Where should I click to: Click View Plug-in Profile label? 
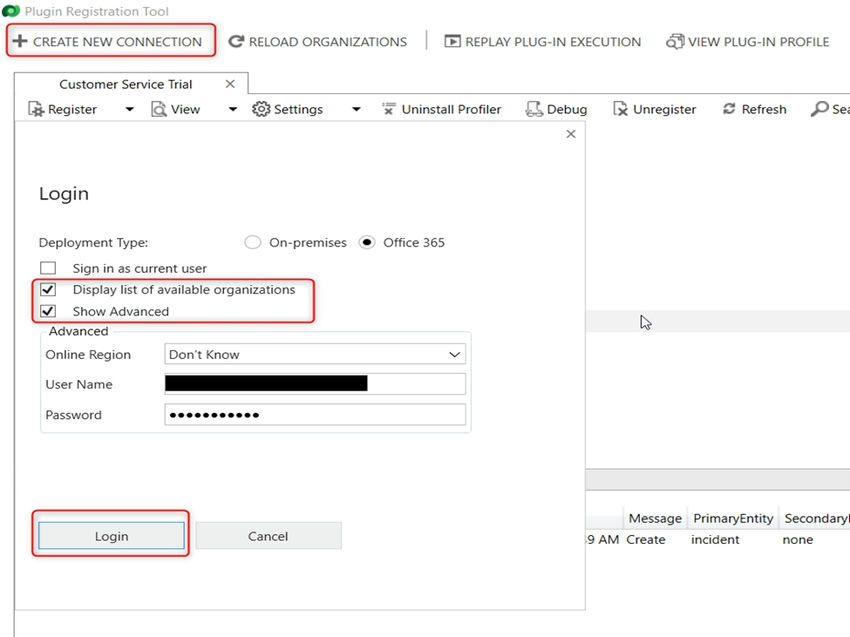pos(758,42)
